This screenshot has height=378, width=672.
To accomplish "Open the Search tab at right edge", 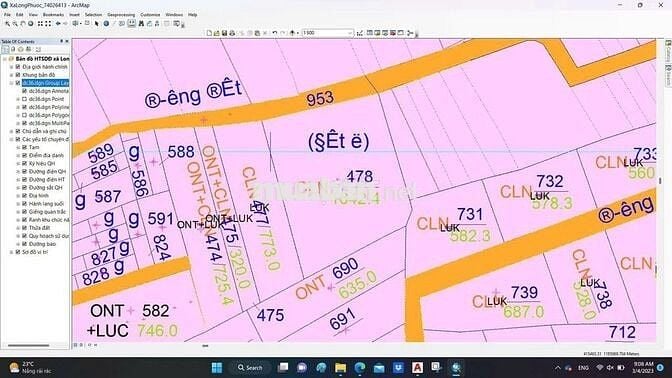I will 668,75.
